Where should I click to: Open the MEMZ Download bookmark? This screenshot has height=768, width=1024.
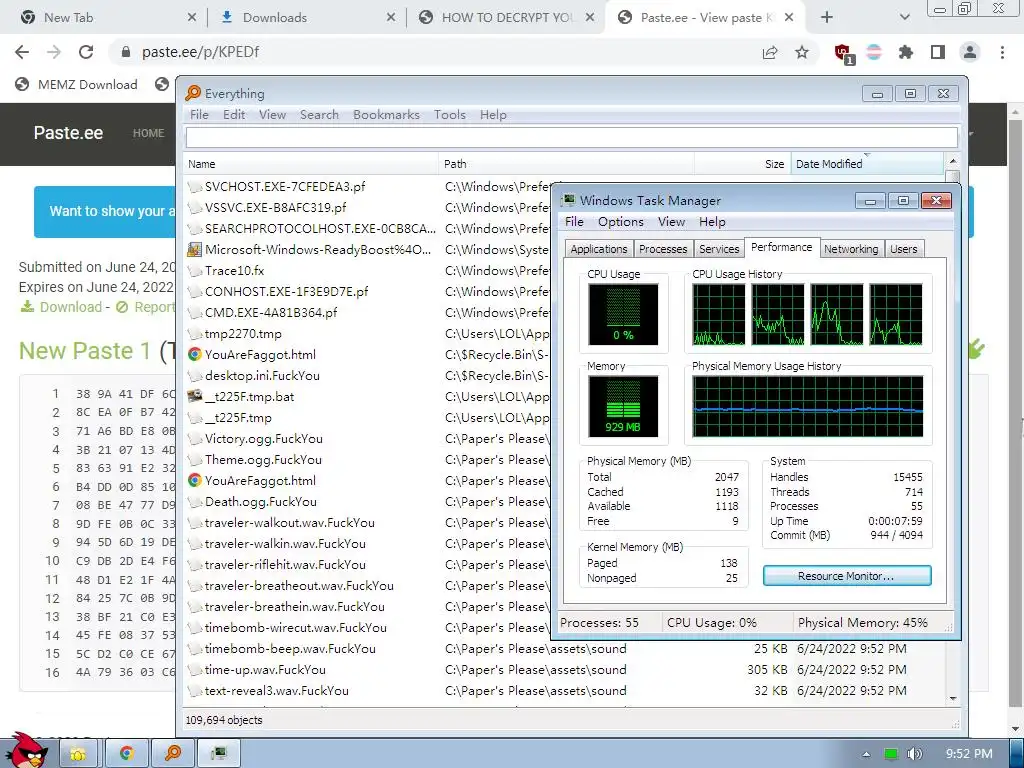point(76,84)
